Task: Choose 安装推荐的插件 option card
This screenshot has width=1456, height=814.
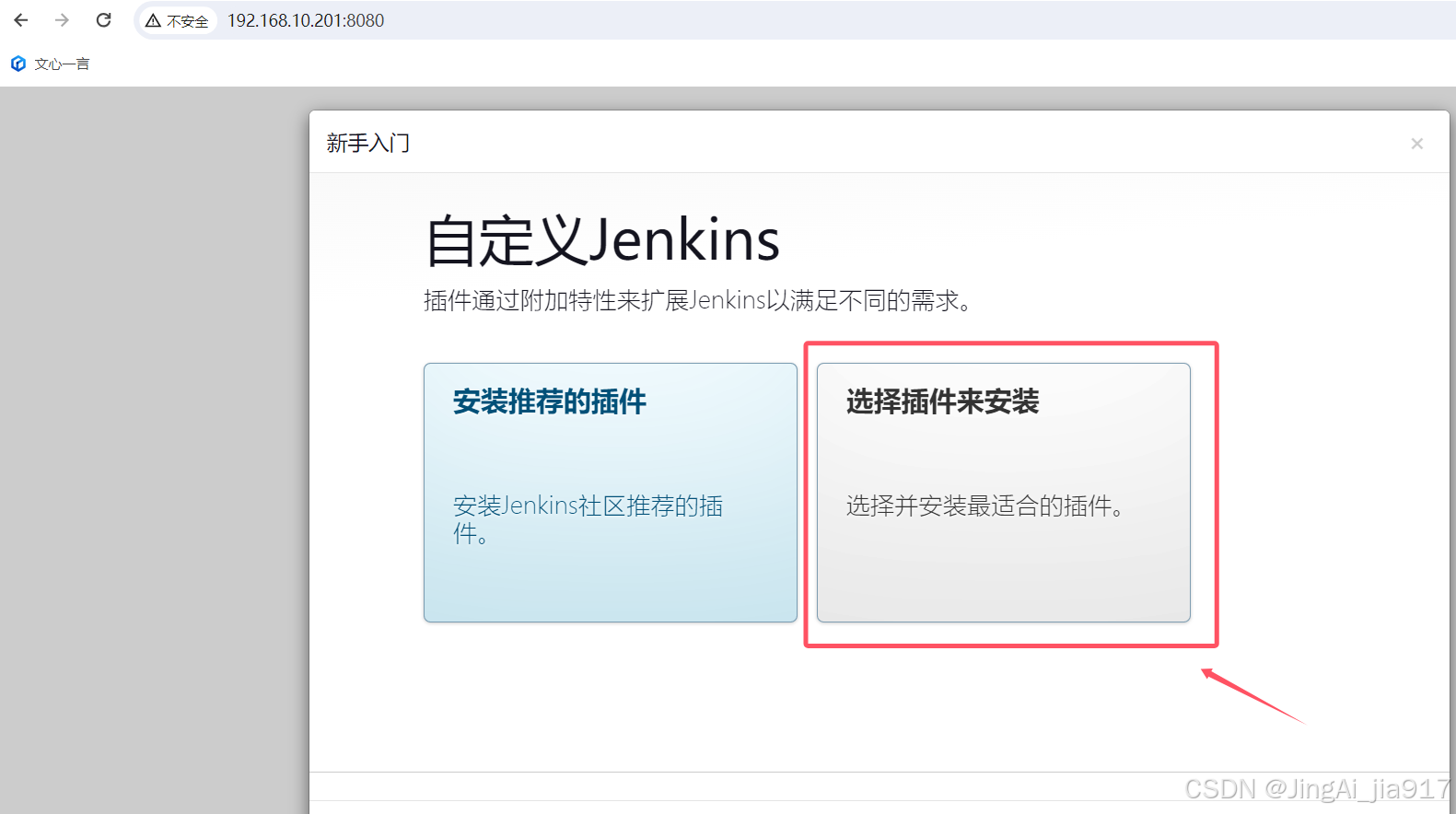Action: pyautogui.click(x=611, y=493)
